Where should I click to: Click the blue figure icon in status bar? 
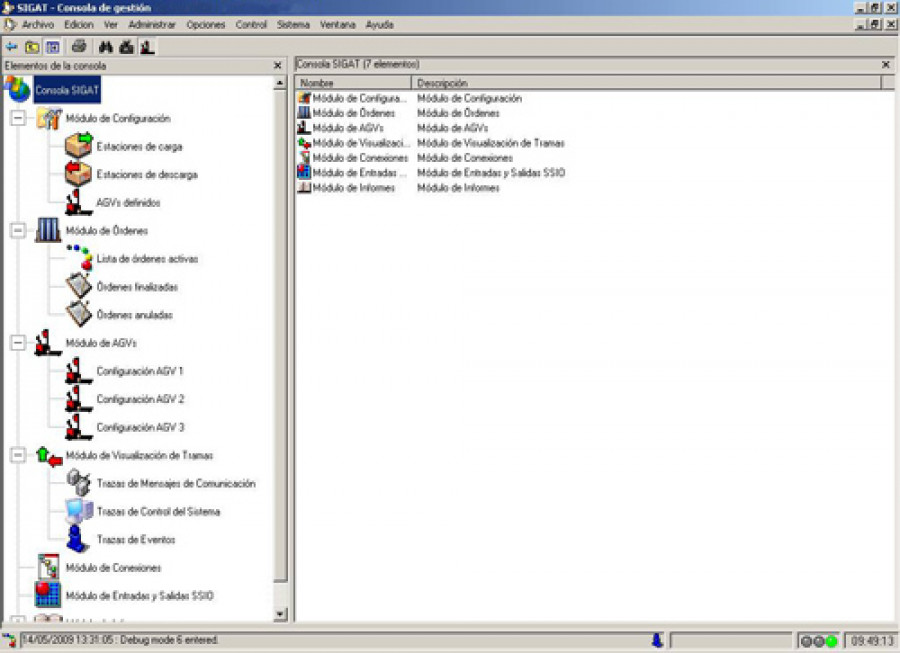point(657,640)
